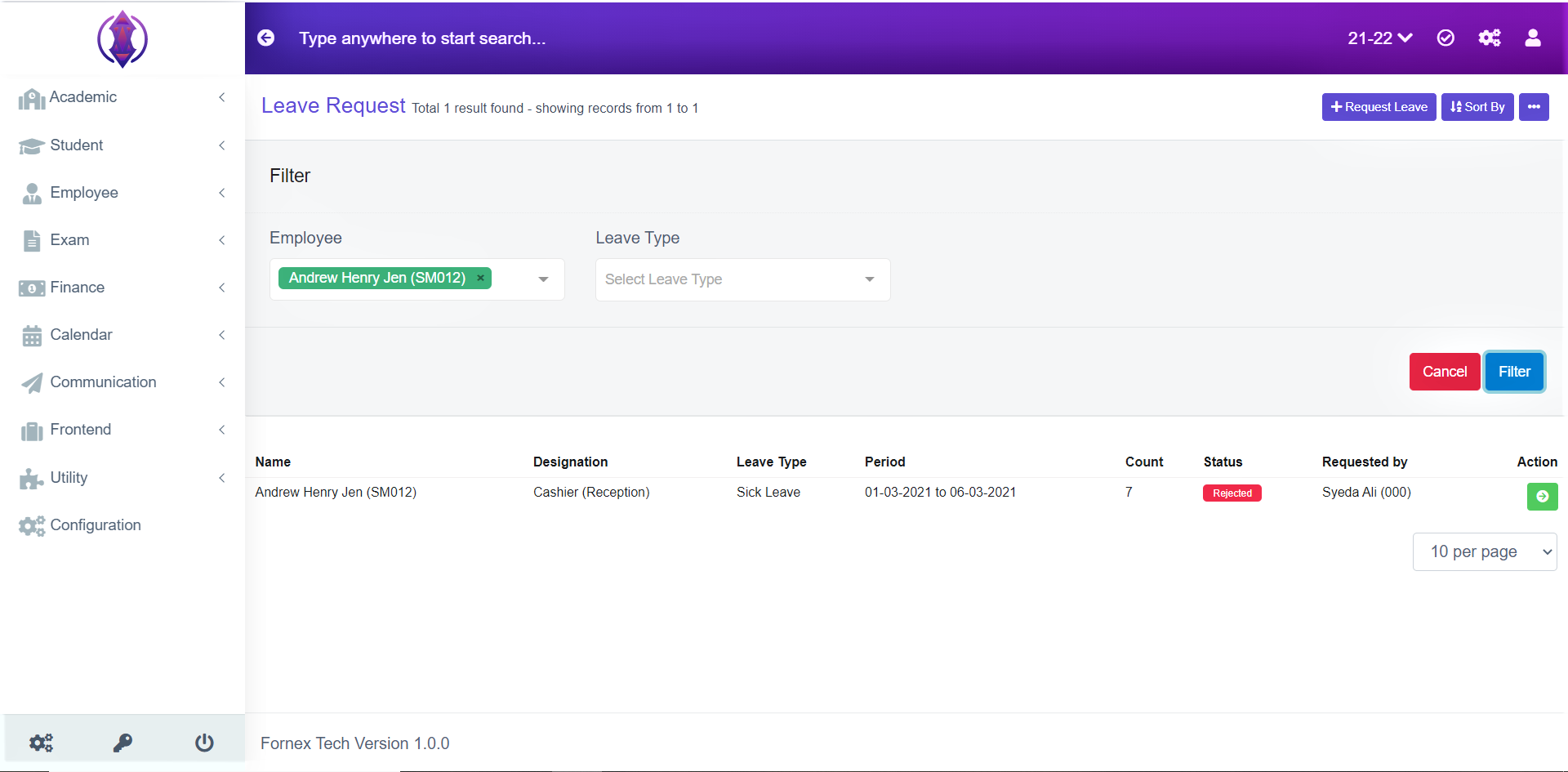
Task: Open the Student menu item
Action: (122, 145)
